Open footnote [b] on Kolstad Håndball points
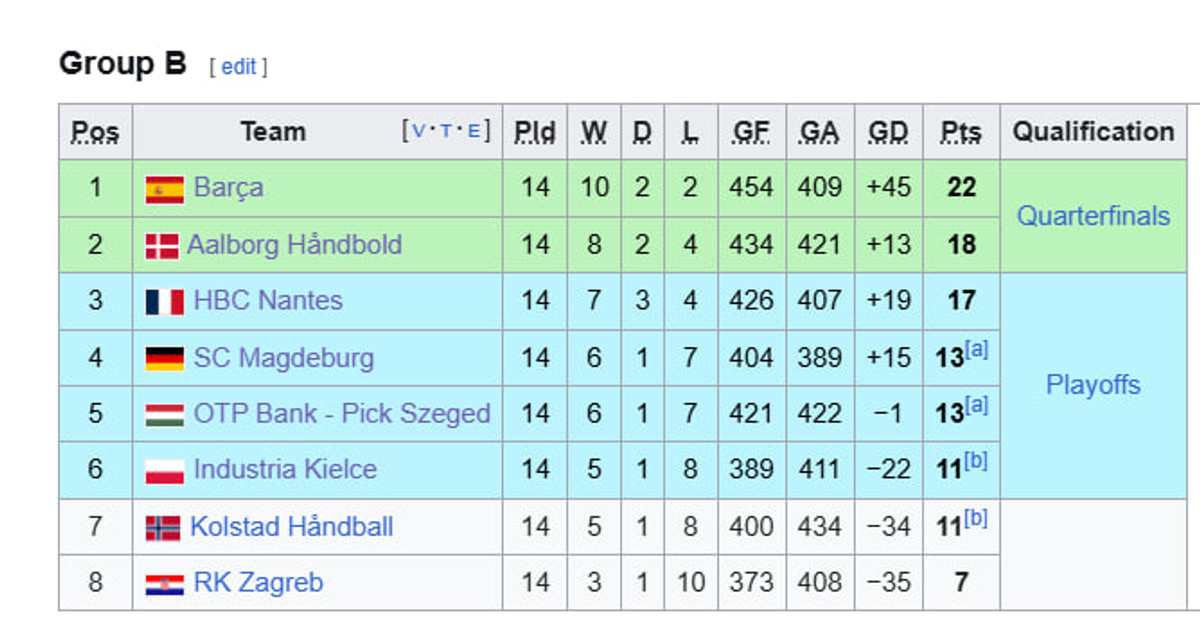Screen dimensions: 1200x640 (x=976, y=519)
